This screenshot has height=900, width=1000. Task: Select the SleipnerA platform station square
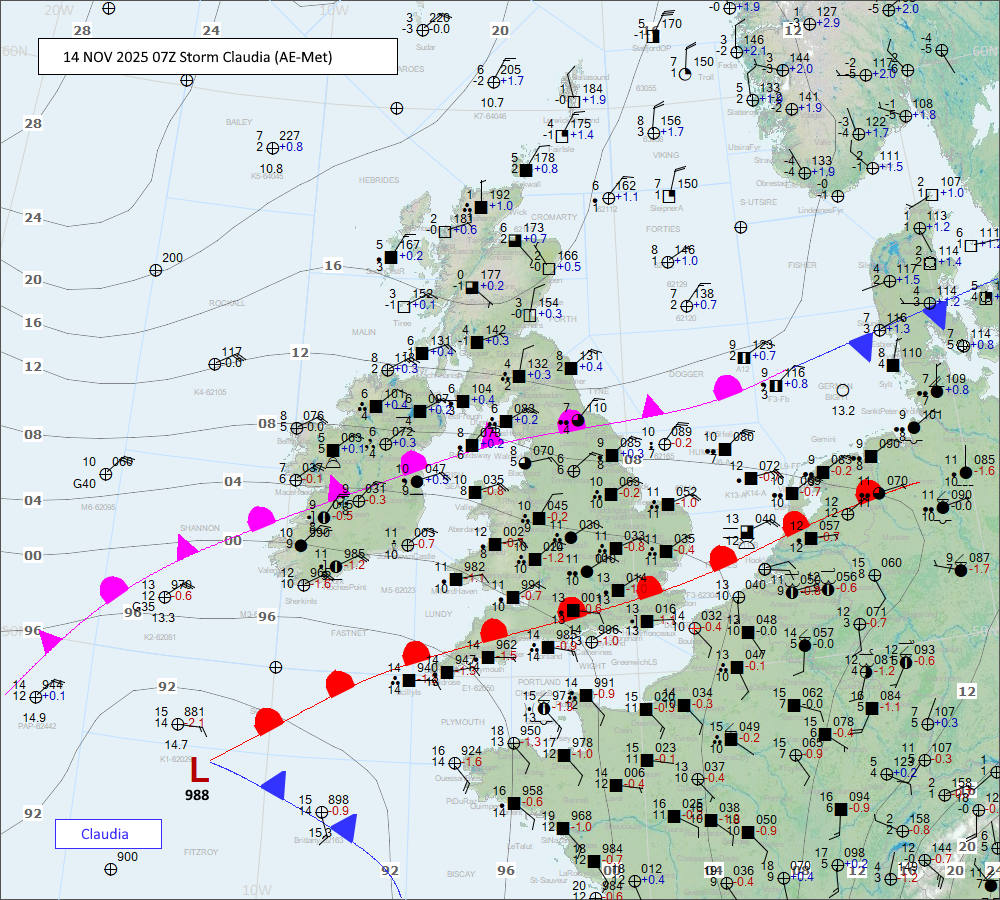click(x=667, y=196)
